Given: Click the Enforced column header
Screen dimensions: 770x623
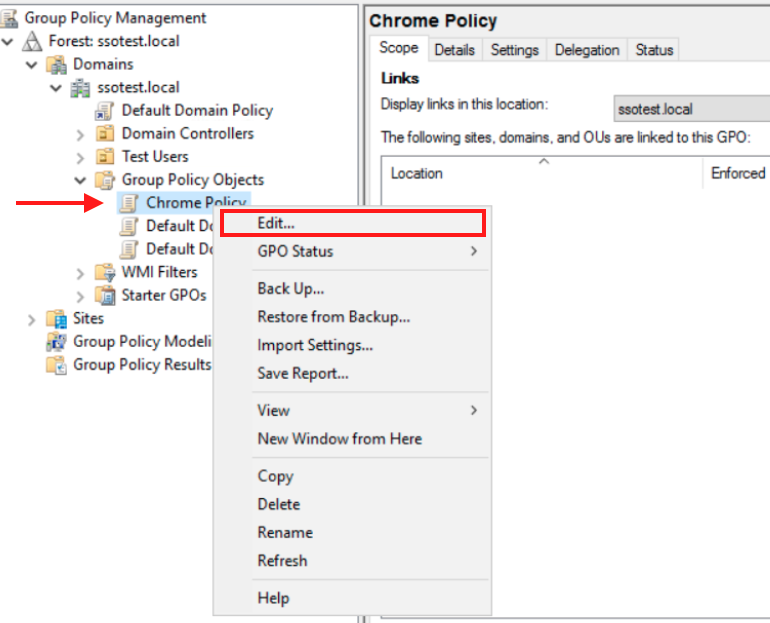Looking at the screenshot, I should 737,173.
